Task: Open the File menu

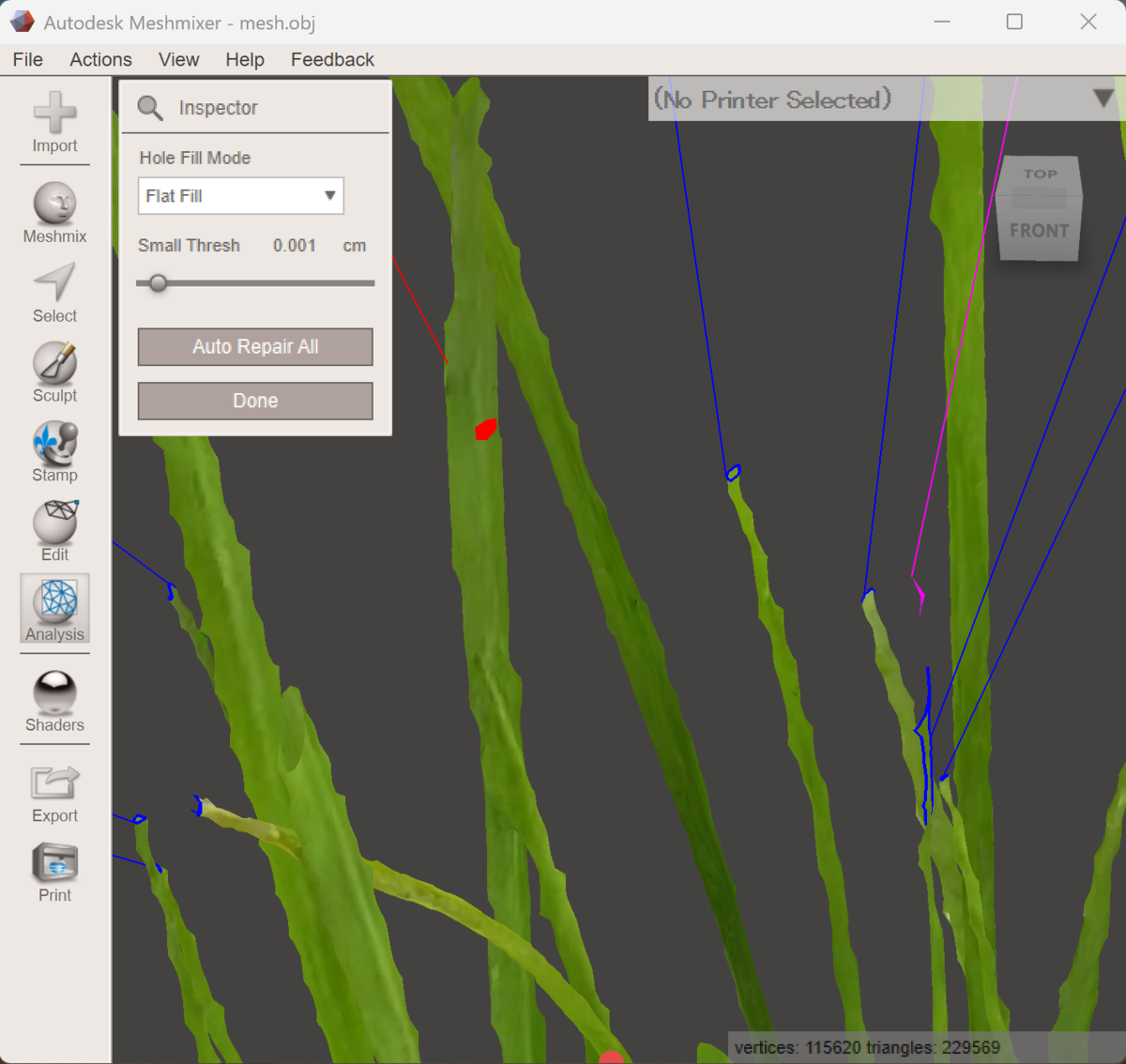Action: (28, 59)
